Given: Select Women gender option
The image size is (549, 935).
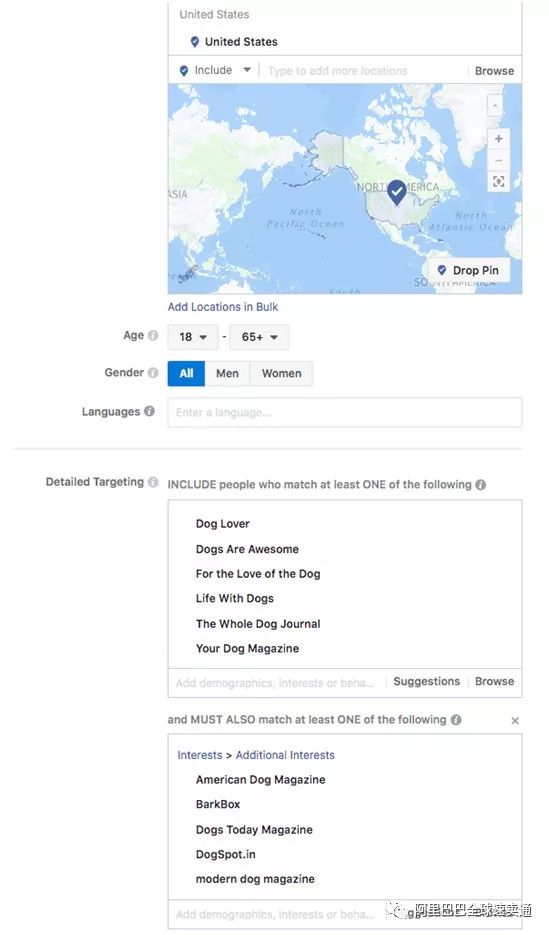Looking at the screenshot, I should click(281, 373).
